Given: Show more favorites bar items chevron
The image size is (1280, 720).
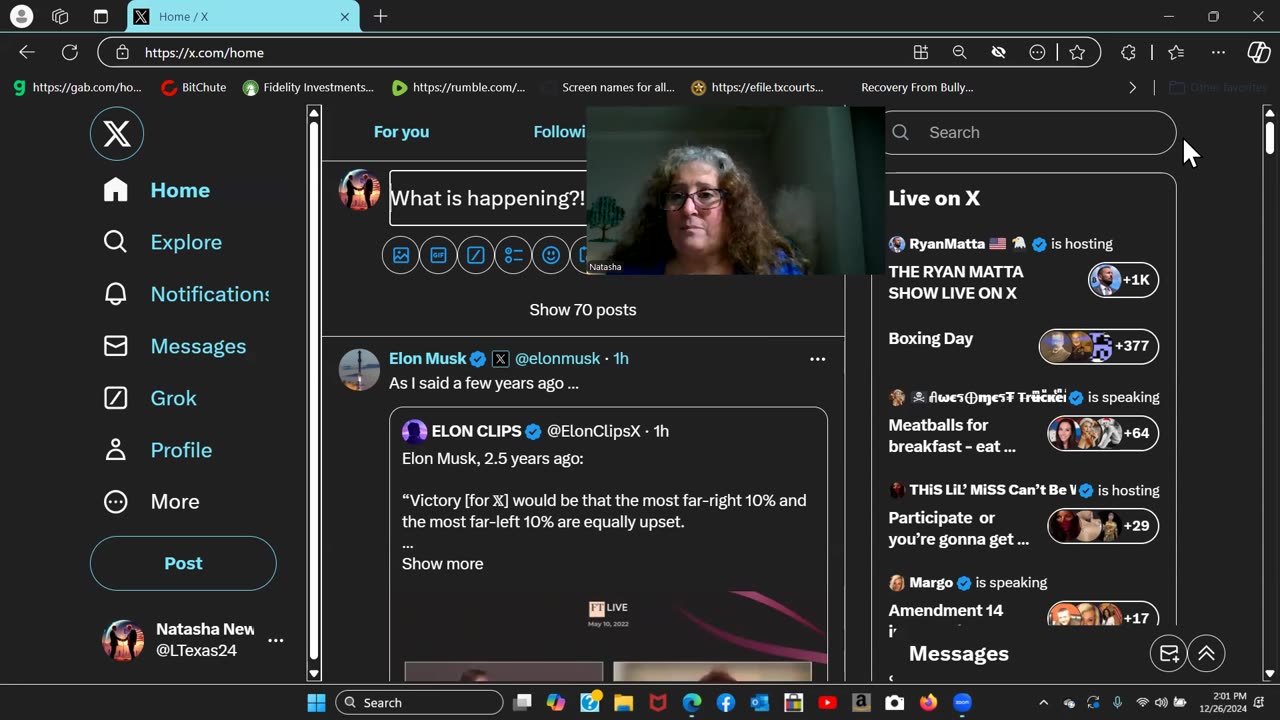Looking at the screenshot, I should point(1132,87).
